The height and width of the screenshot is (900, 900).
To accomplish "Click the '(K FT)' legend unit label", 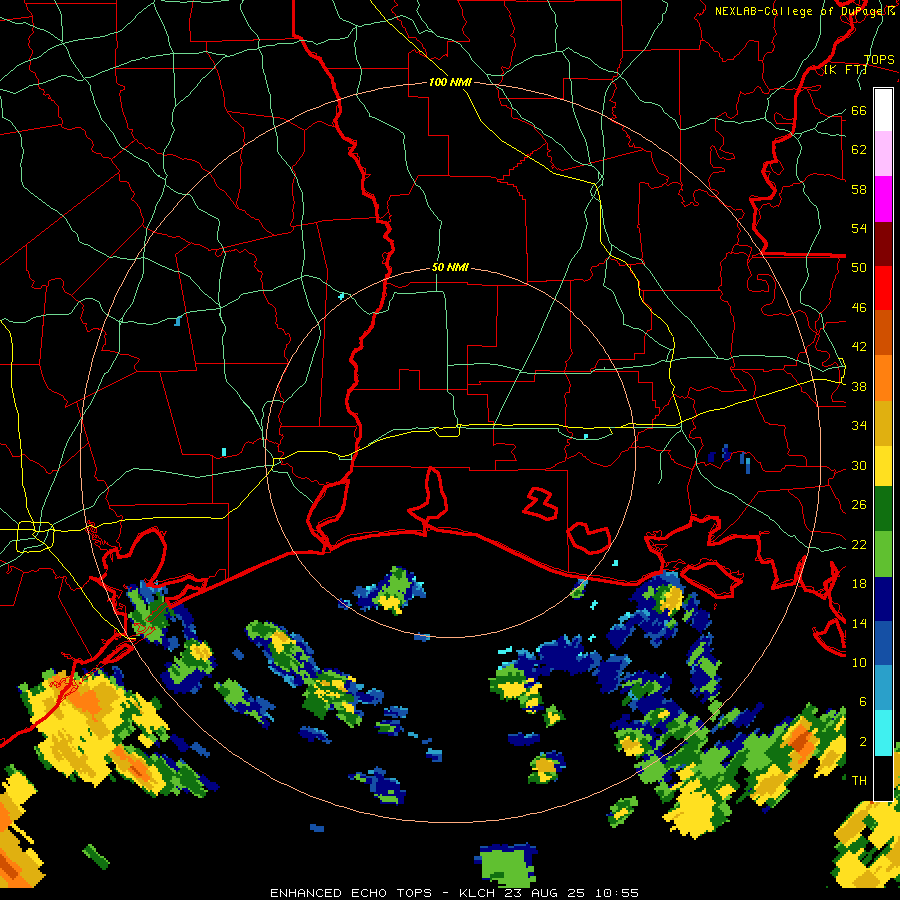I will coord(845,69).
